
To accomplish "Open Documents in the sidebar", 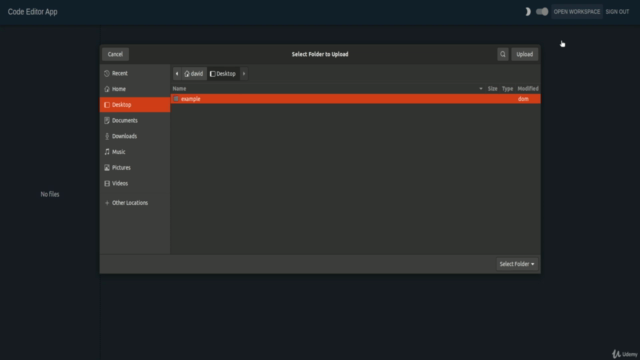I will [x=135, y=120].
